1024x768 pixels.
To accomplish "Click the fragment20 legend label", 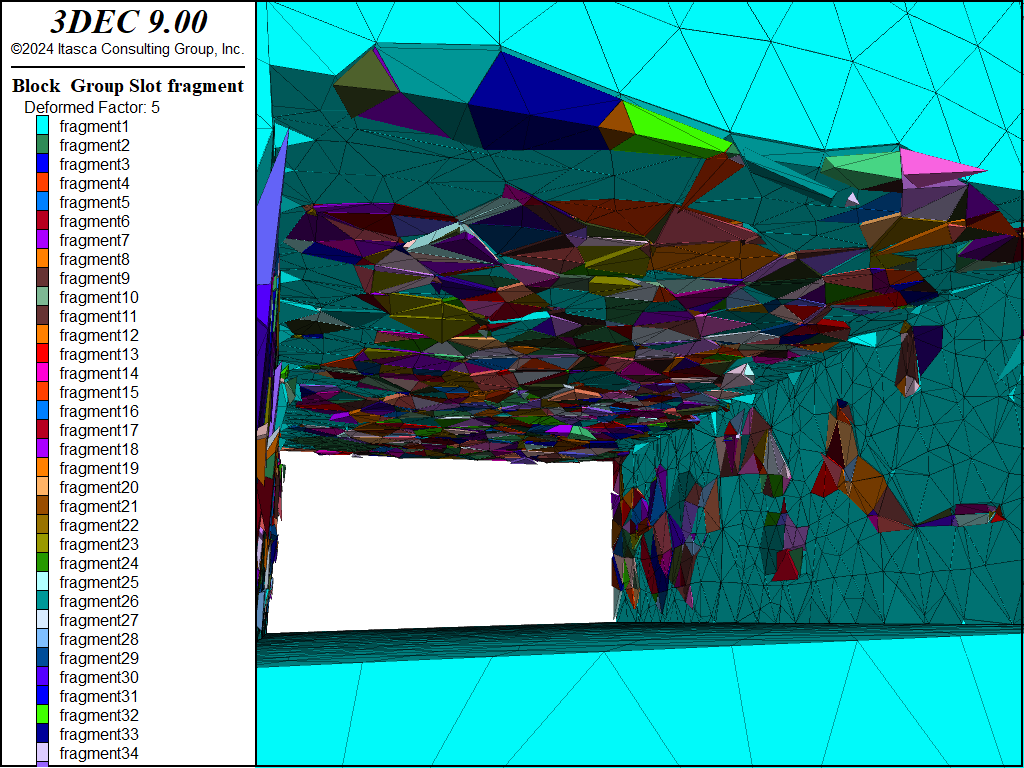I will pos(99,487).
